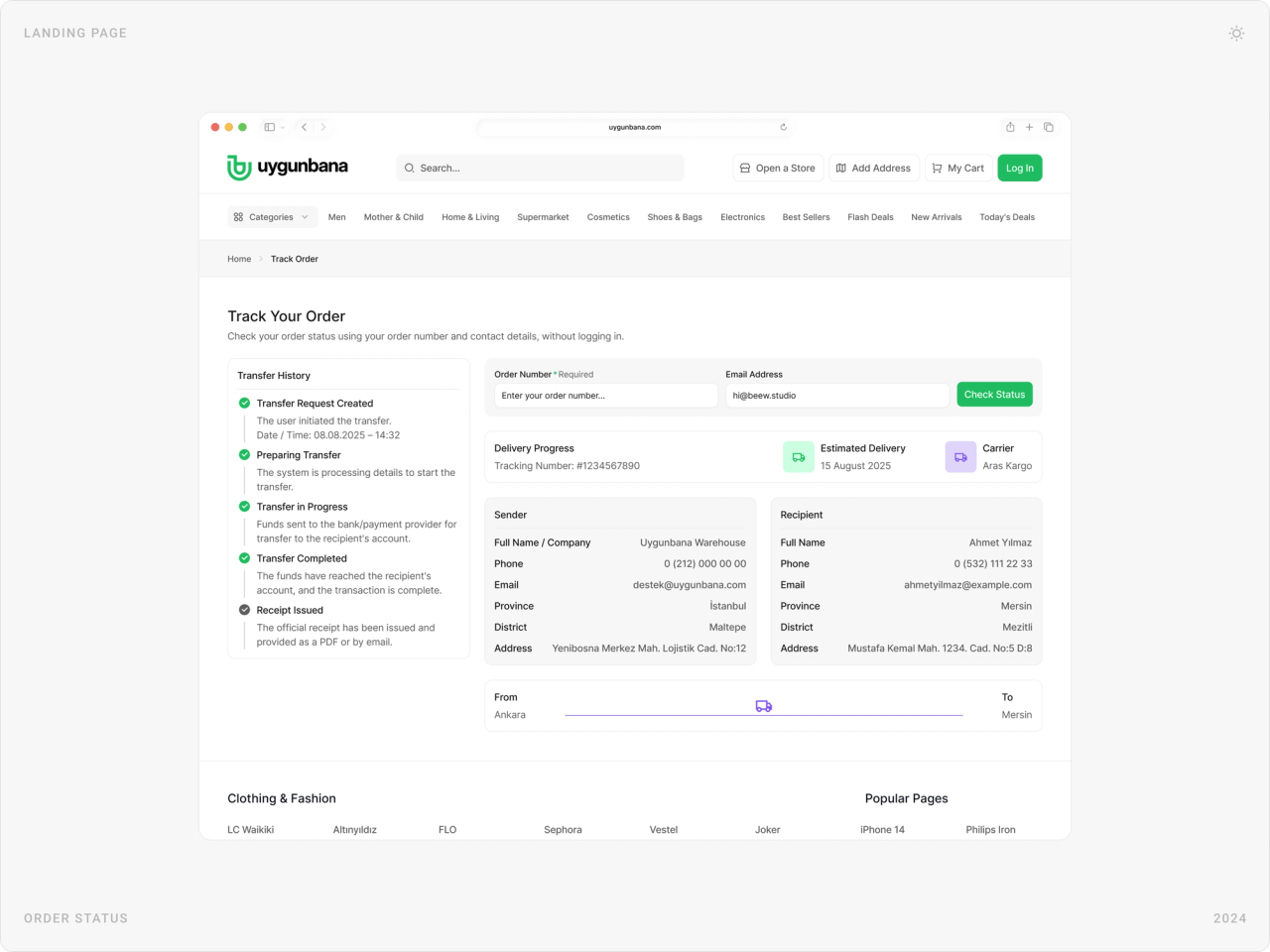The image size is (1270, 952).
Task: Click the Check Status button
Action: tap(994, 395)
